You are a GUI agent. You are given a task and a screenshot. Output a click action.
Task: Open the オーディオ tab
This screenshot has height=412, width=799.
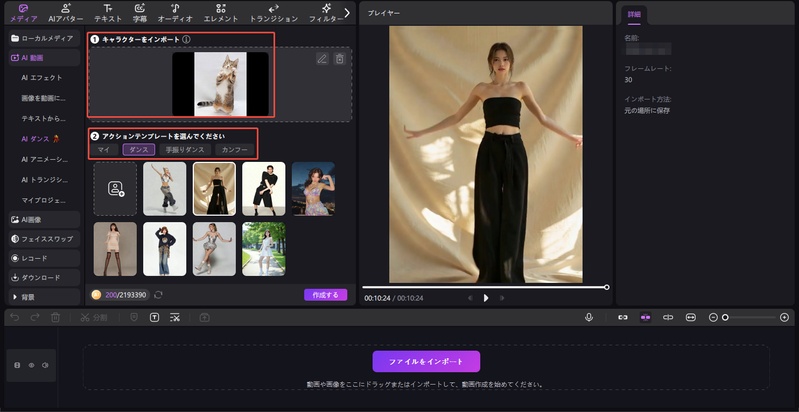coord(175,13)
